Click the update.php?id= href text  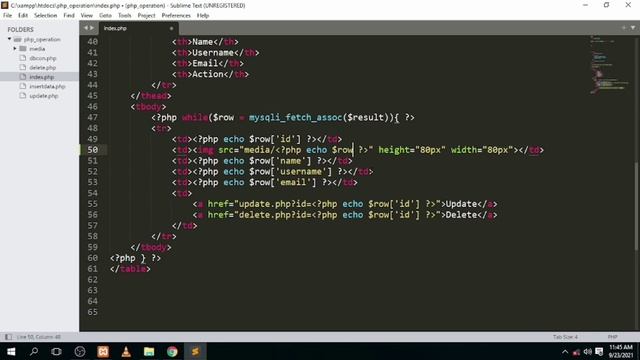click(275, 204)
